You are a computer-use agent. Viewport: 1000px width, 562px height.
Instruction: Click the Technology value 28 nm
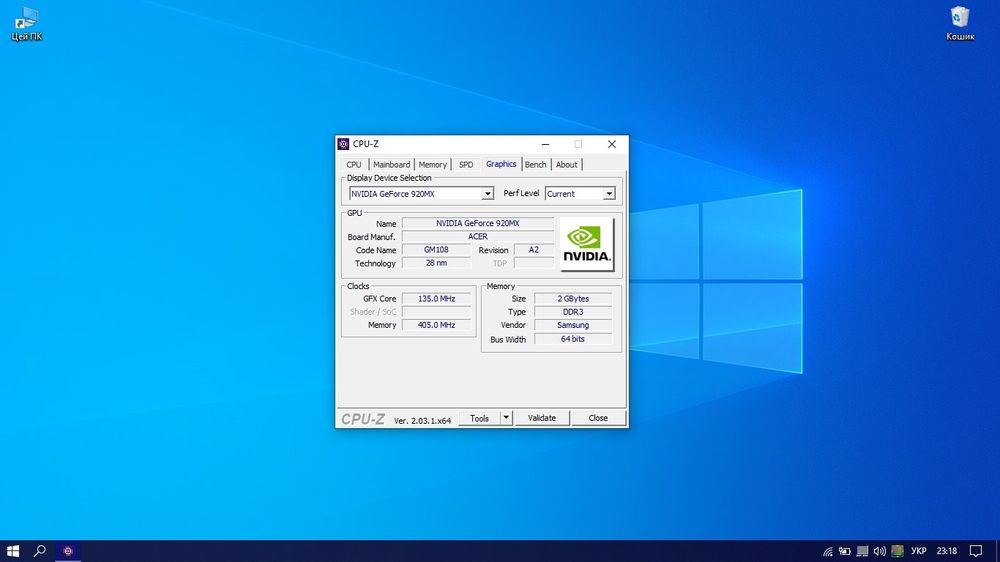click(436, 263)
